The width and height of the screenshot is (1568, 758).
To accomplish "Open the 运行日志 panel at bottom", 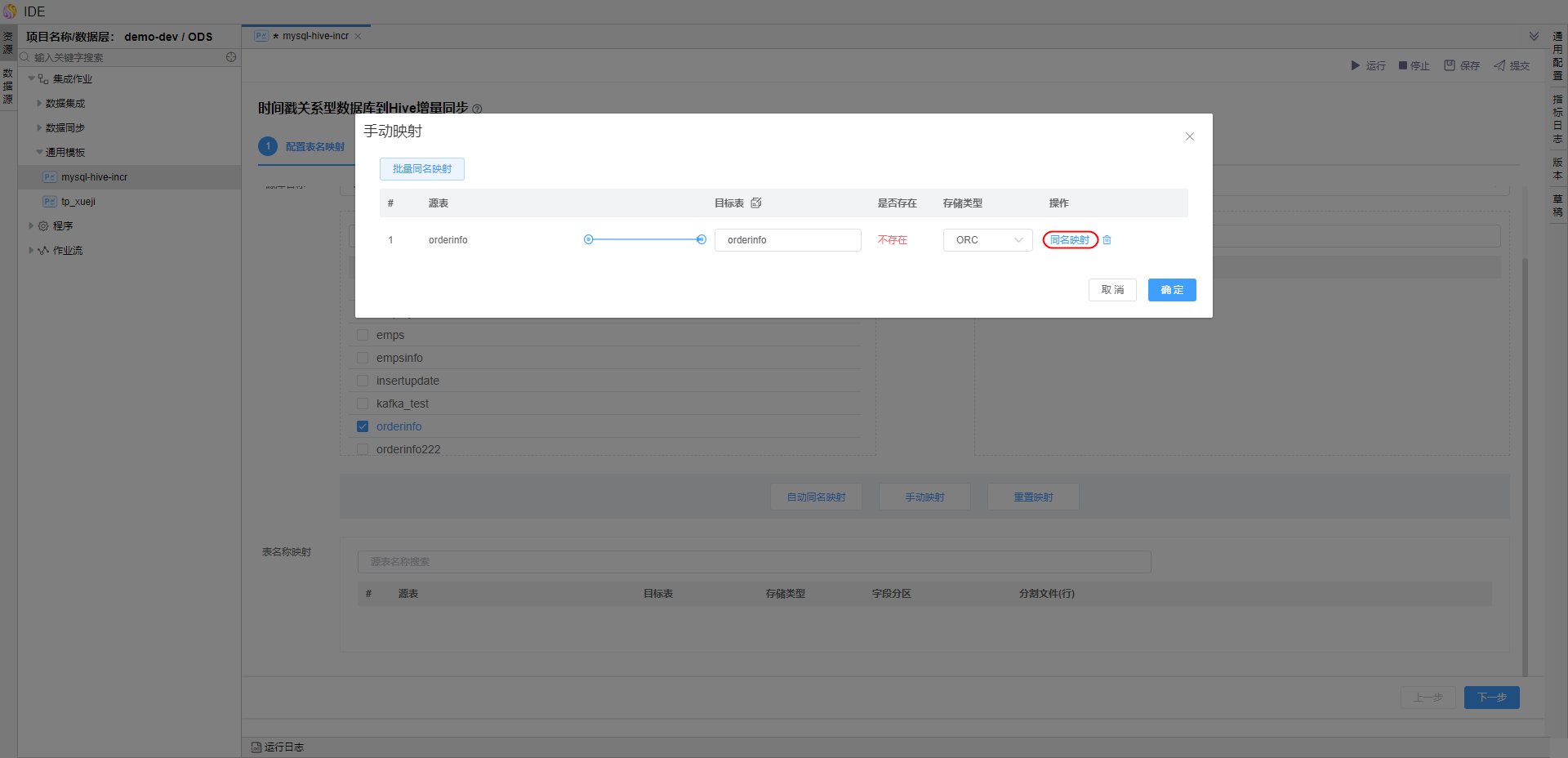I will pyautogui.click(x=278, y=747).
